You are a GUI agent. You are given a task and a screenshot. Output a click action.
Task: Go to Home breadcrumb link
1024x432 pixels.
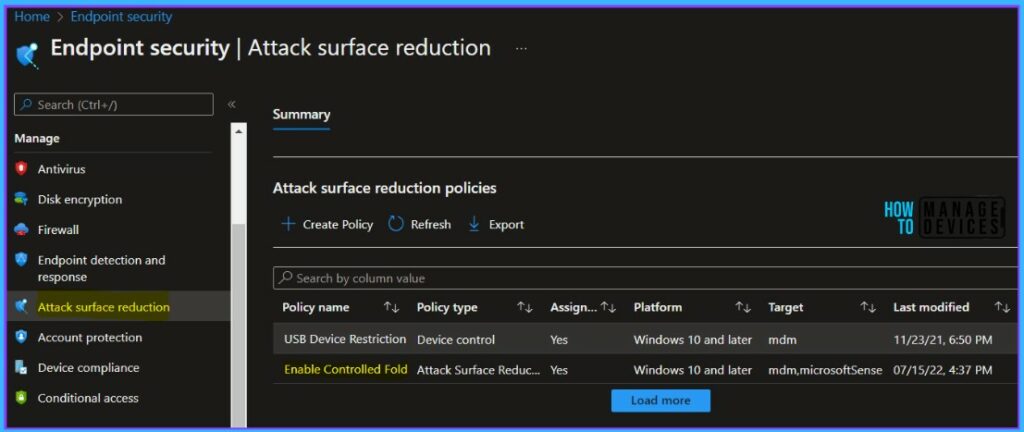pyautogui.click(x=32, y=17)
